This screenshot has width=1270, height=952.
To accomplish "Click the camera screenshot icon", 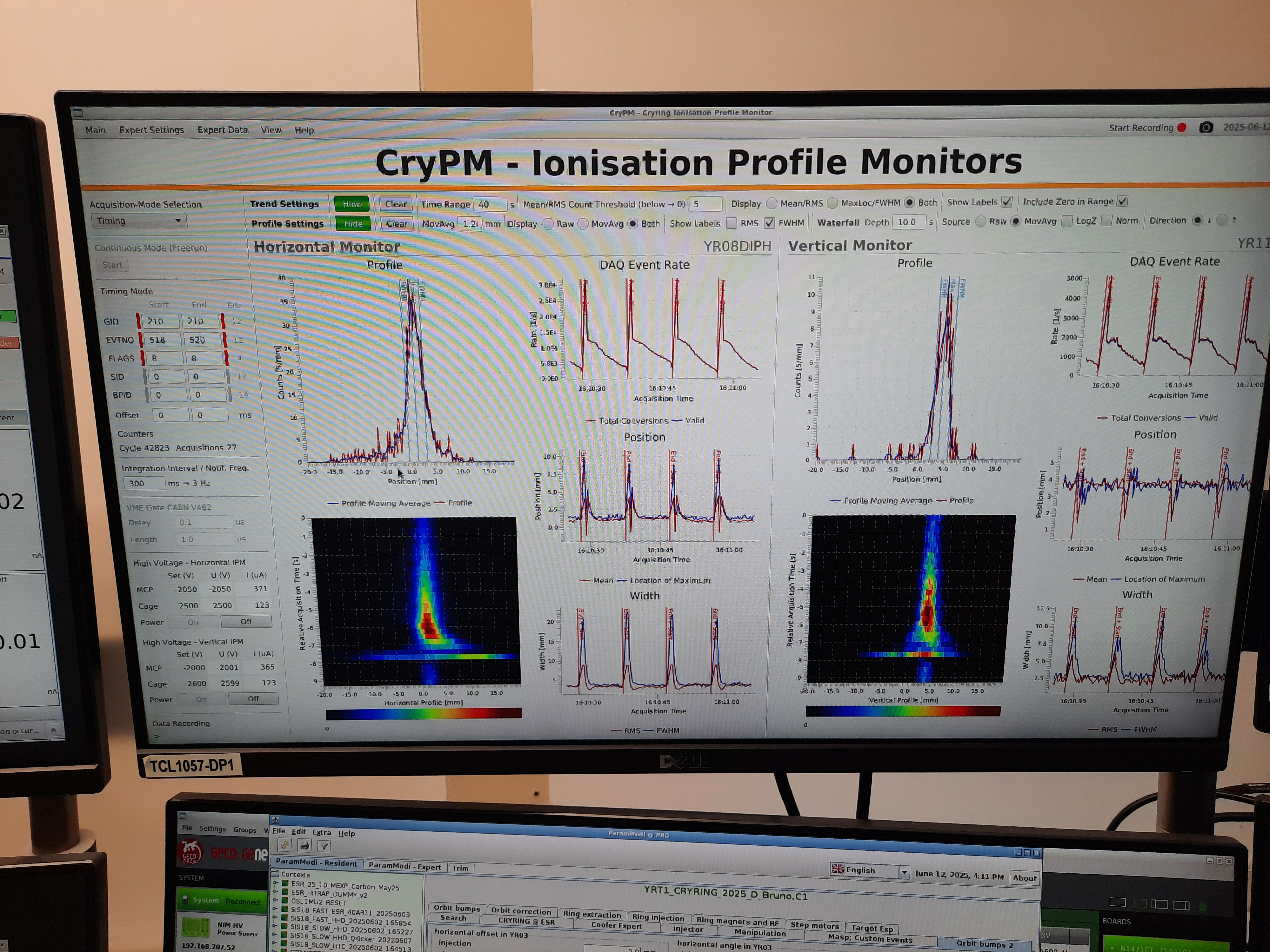I will click(x=1206, y=127).
